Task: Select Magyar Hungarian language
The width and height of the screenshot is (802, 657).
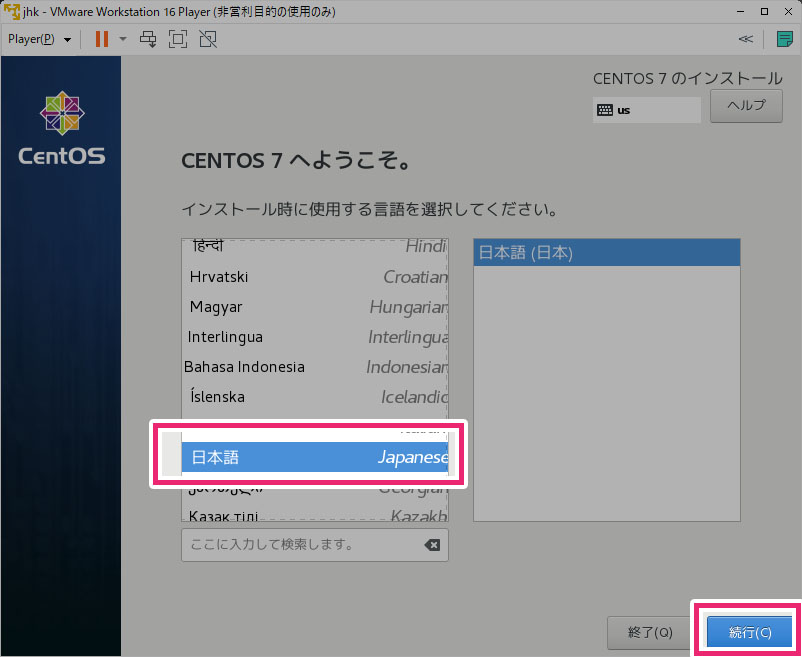Action: (x=315, y=307)
